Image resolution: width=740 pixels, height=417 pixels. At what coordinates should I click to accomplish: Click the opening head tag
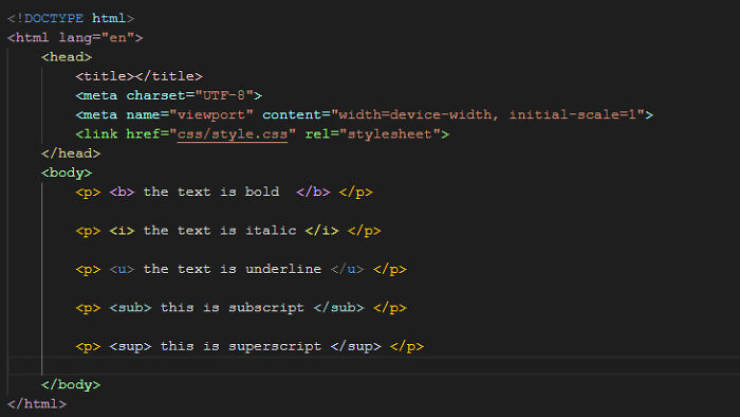[67, 57]
